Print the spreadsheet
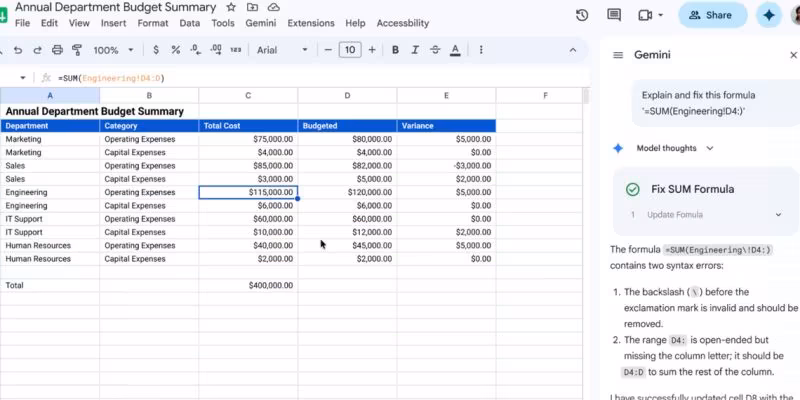Image resolution: width=800 pixels, height=400 pixels. (x=57, y=50)
